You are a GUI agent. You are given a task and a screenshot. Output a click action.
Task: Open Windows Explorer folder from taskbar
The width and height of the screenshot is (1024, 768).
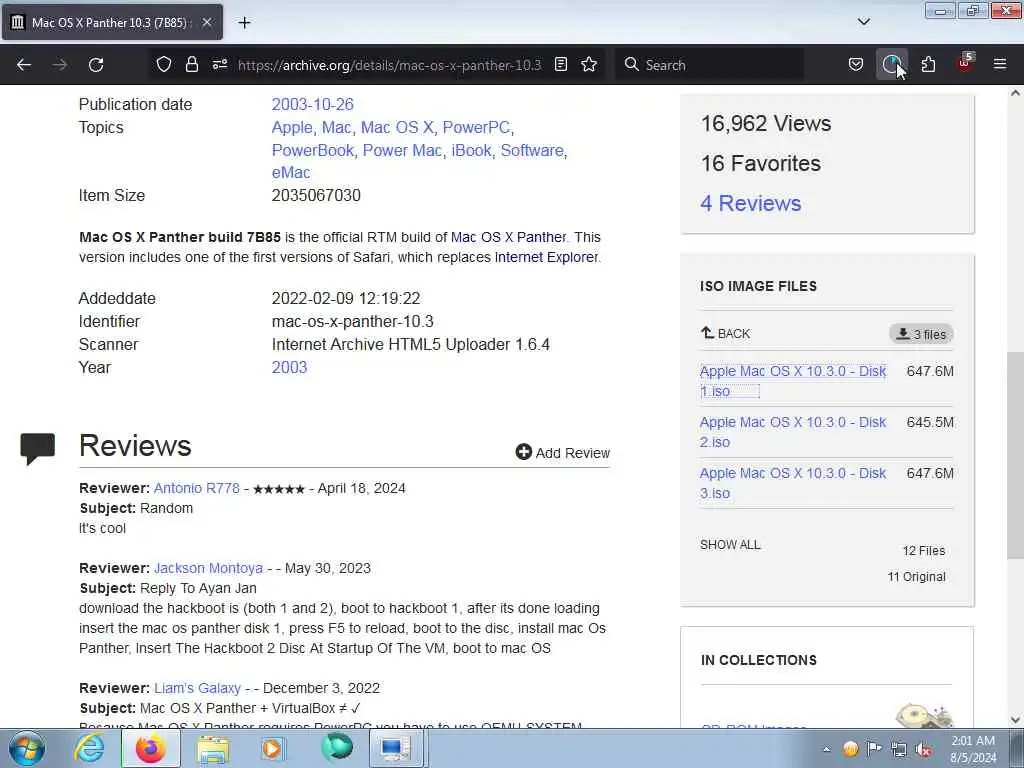[x=213, y=748]
